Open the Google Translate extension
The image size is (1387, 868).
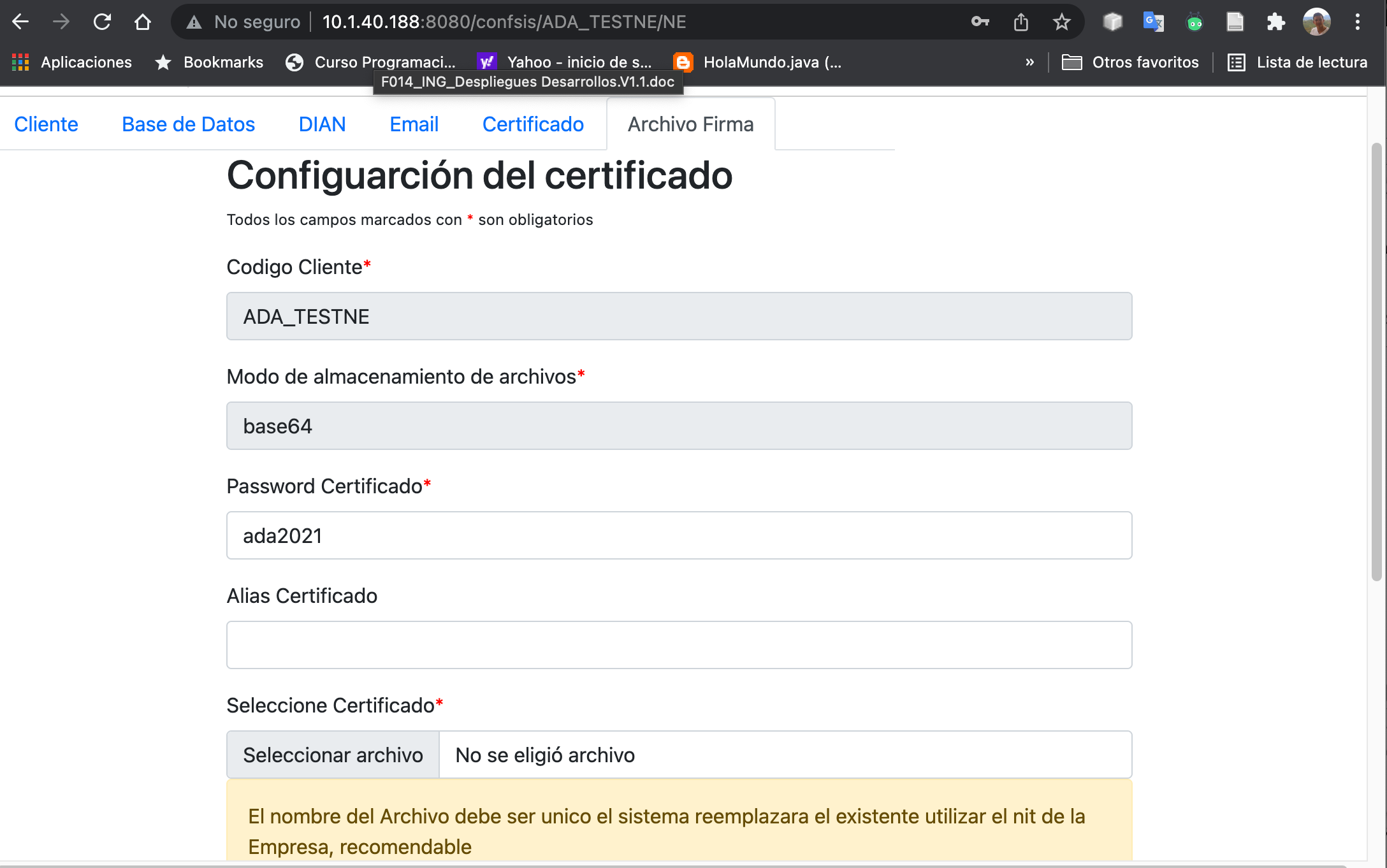coord(1153,22)
